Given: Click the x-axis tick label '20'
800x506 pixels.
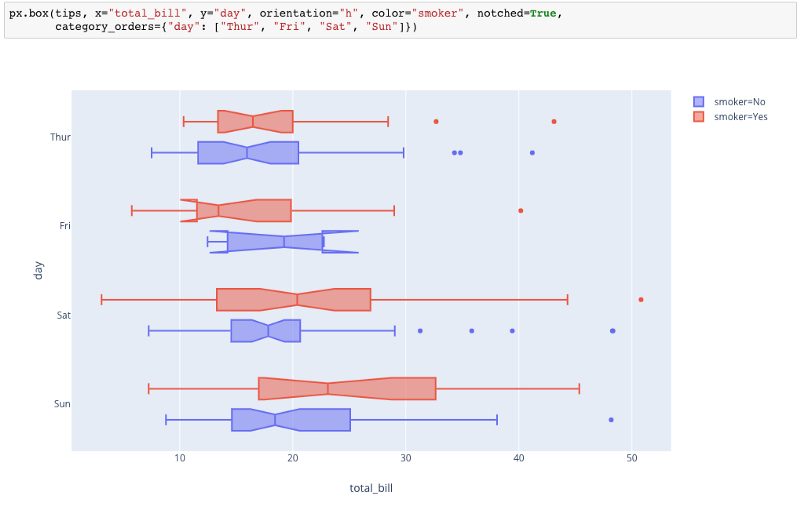Looking at the screenshot, I should 292,458.
